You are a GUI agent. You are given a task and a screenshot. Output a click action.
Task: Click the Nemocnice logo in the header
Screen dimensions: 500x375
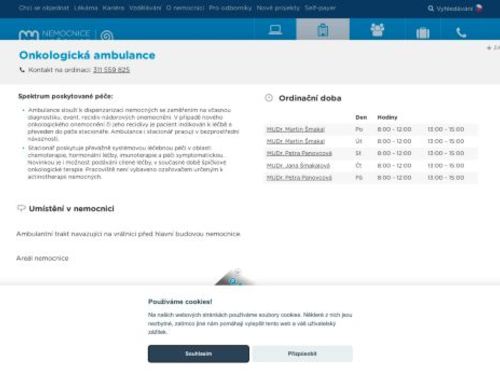[54, 34]
